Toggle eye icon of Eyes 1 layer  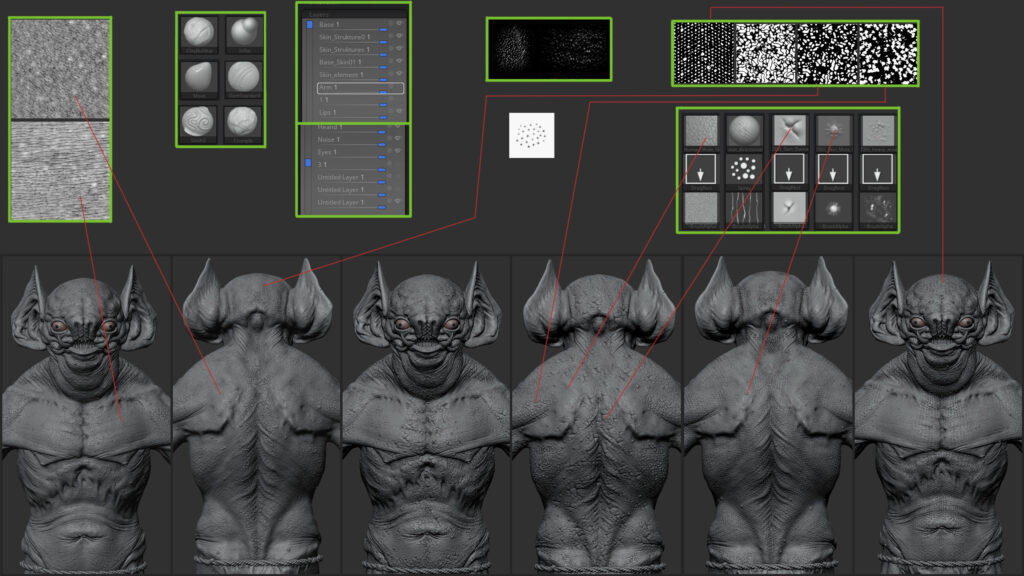[398, 152]
